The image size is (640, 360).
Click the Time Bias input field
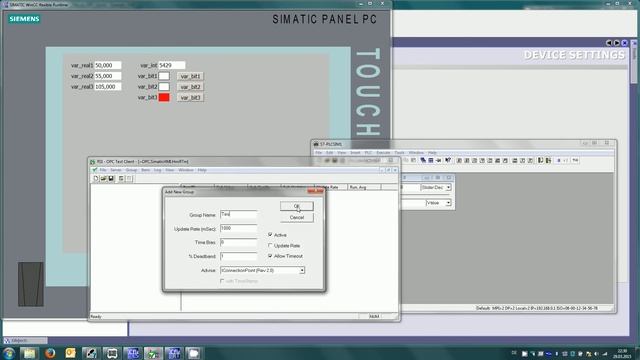pos(238,242)
